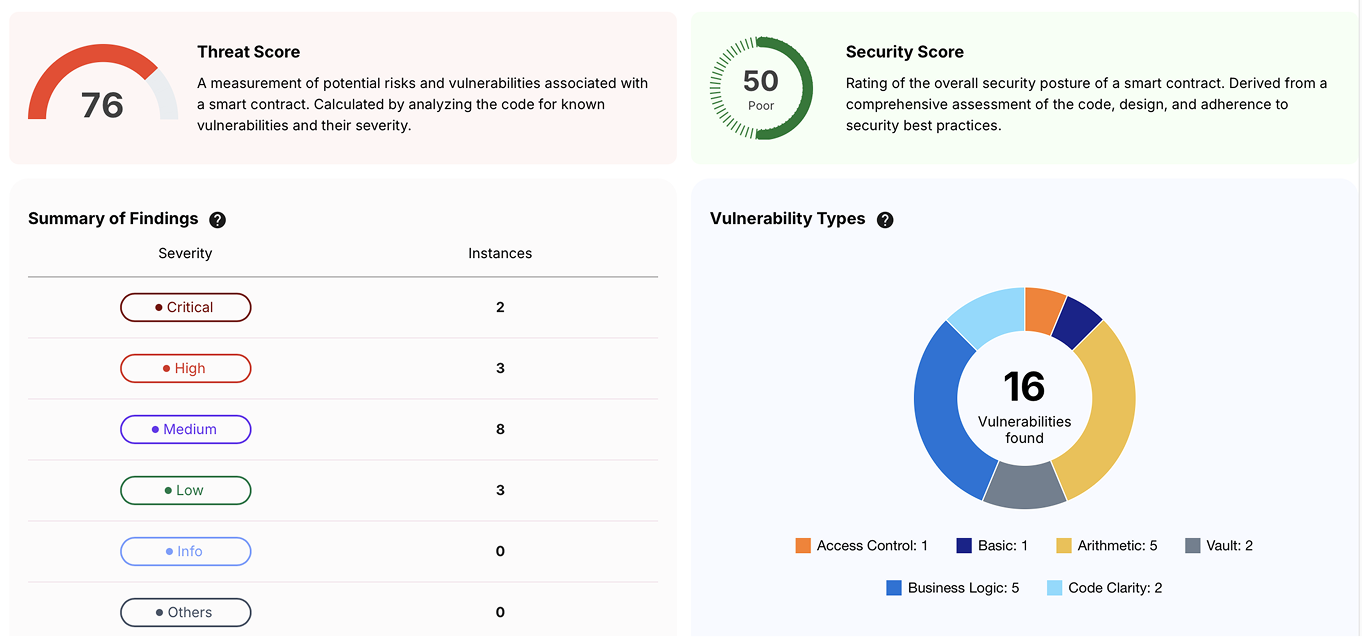Click the Security Score ring showing 50

tap(761, 88)
